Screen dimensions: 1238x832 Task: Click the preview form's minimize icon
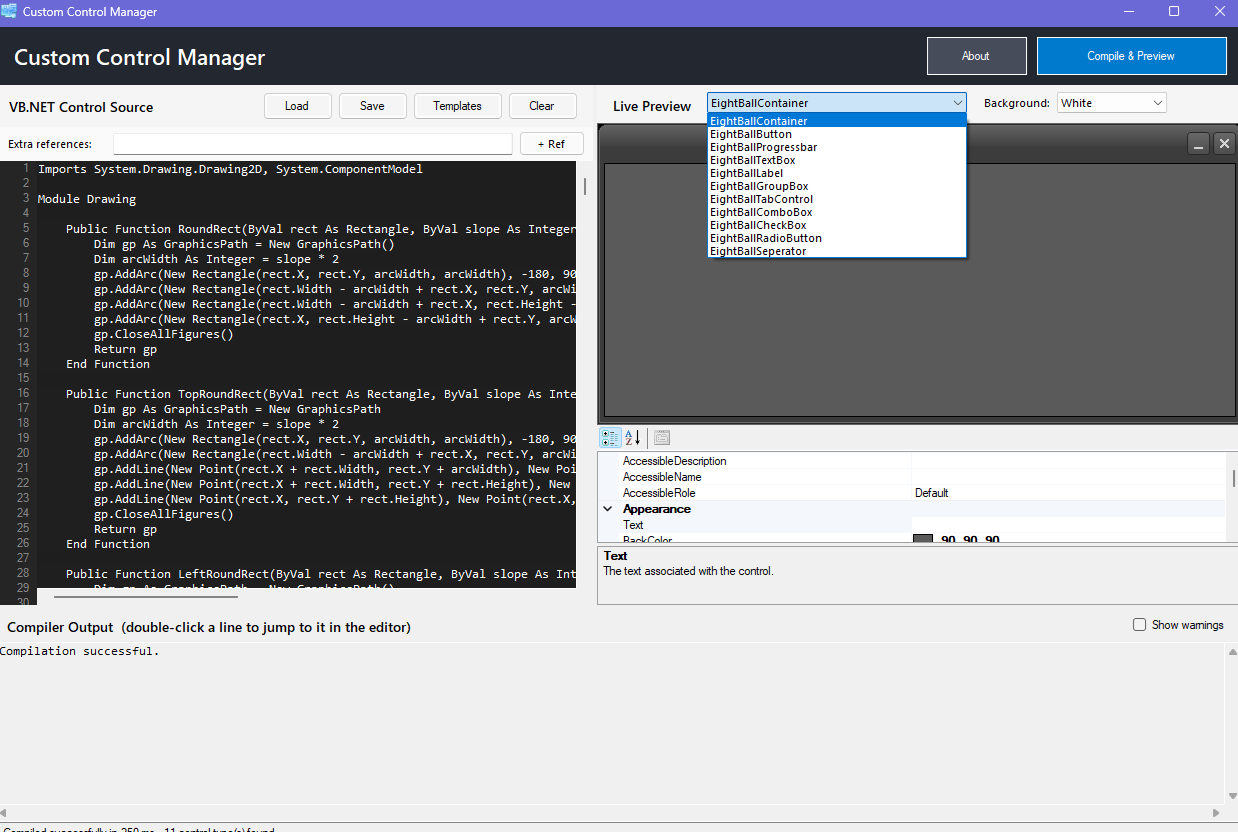tap(1199, 144)
